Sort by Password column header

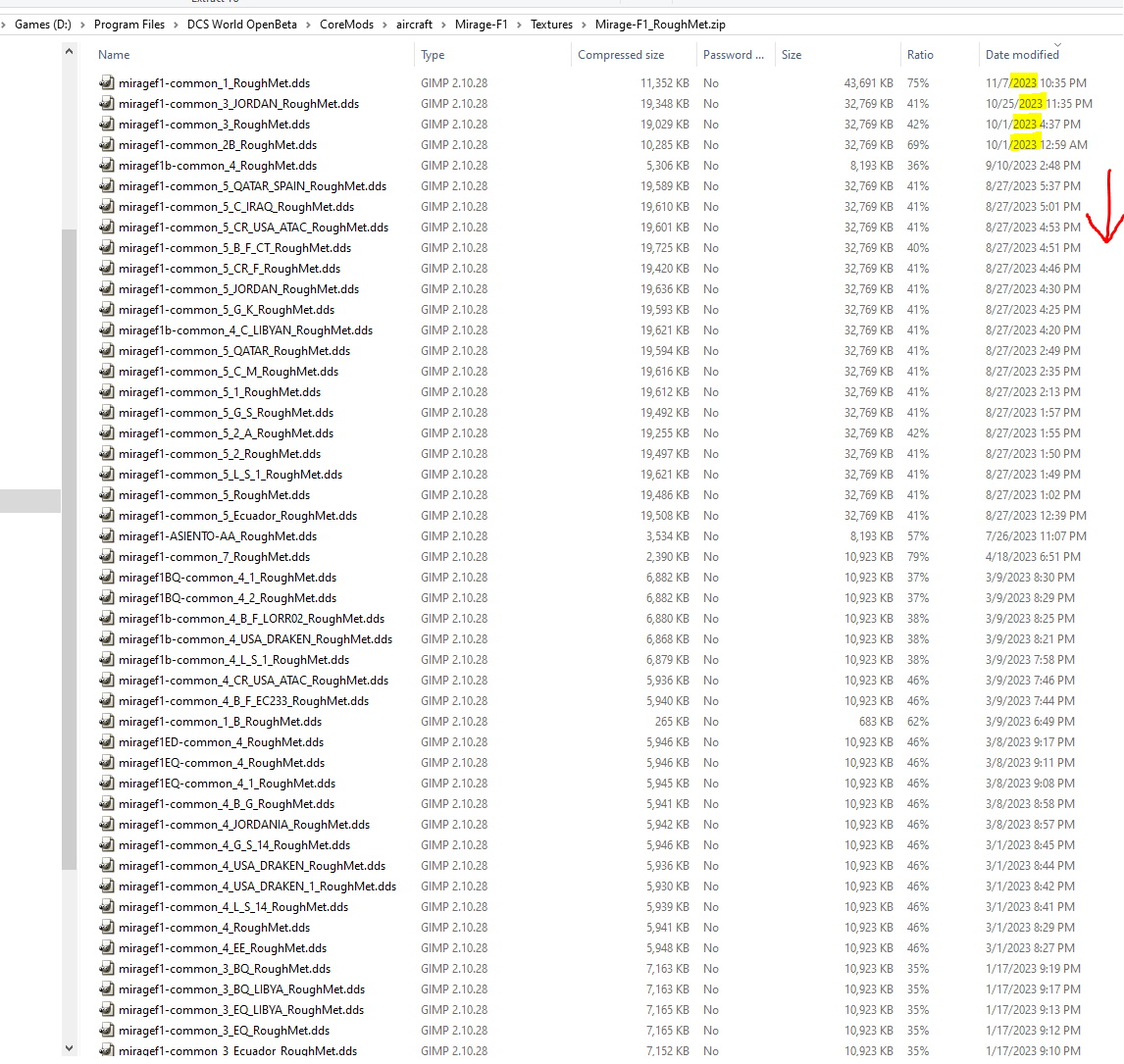[x=736, y=55]
